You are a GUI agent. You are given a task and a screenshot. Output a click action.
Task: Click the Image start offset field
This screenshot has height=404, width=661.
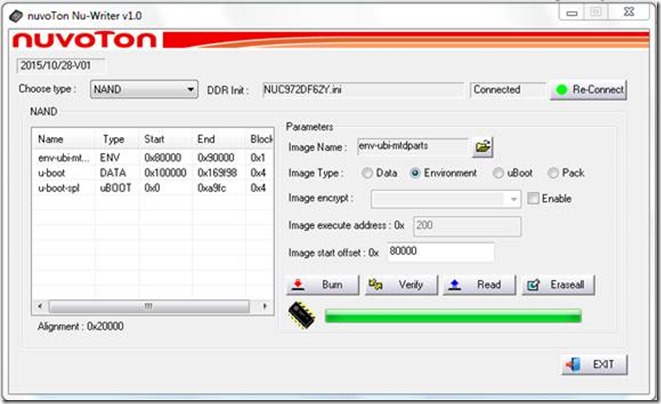[441, 252]
